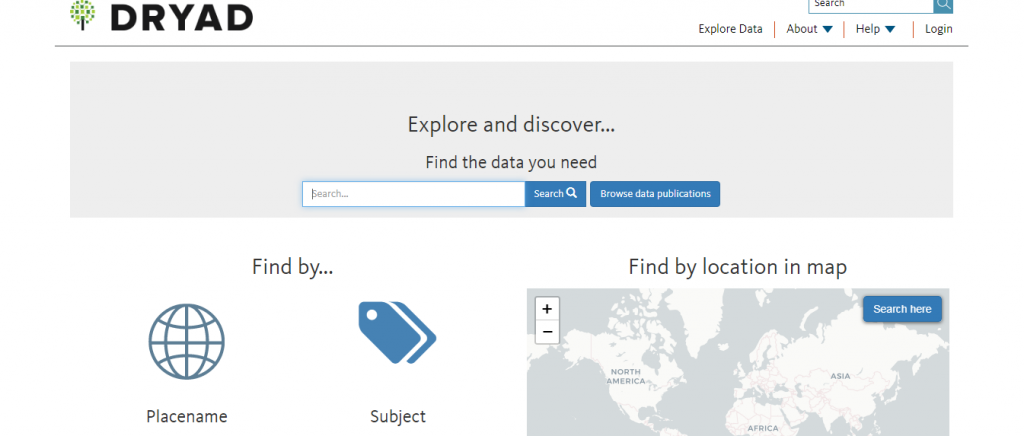Select the Placename globe icon

click(x=187, y=341)
